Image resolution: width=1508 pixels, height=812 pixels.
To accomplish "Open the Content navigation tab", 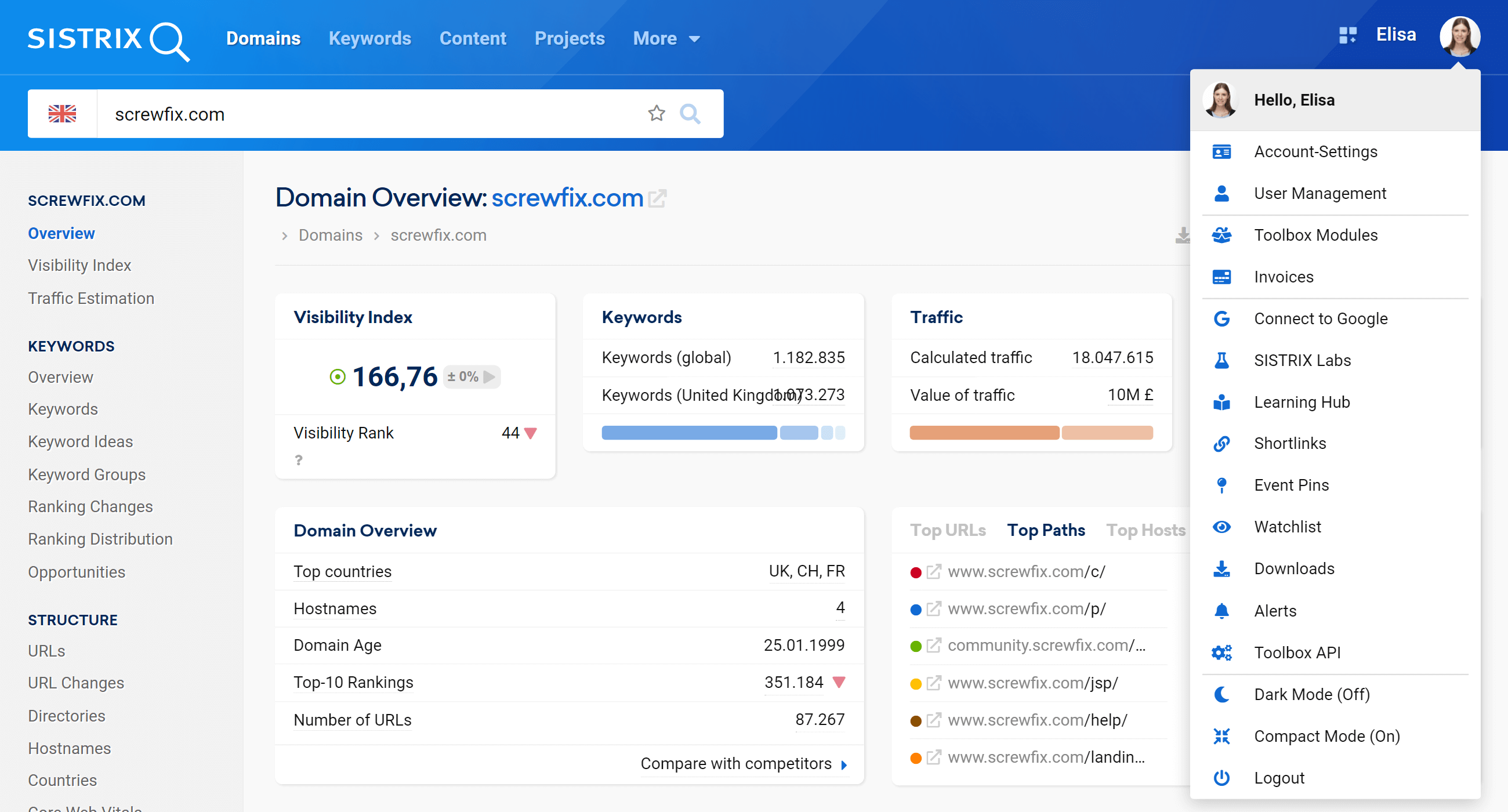I will pyautogui.click(x=473, y=39).
